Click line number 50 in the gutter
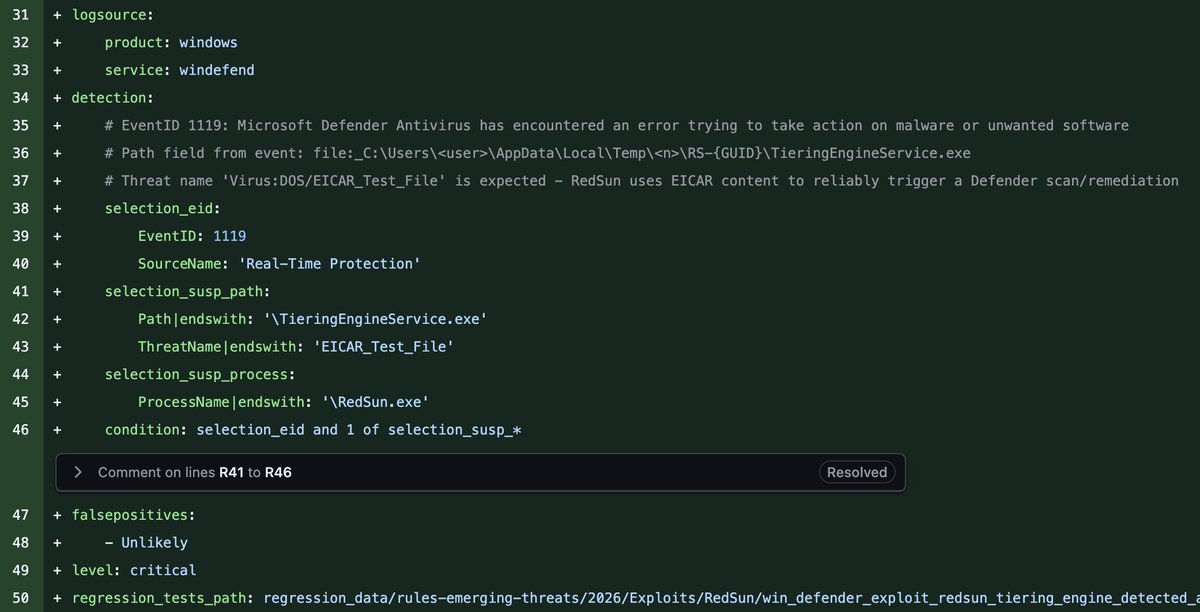1200x612 pixels. pos(21,598)
